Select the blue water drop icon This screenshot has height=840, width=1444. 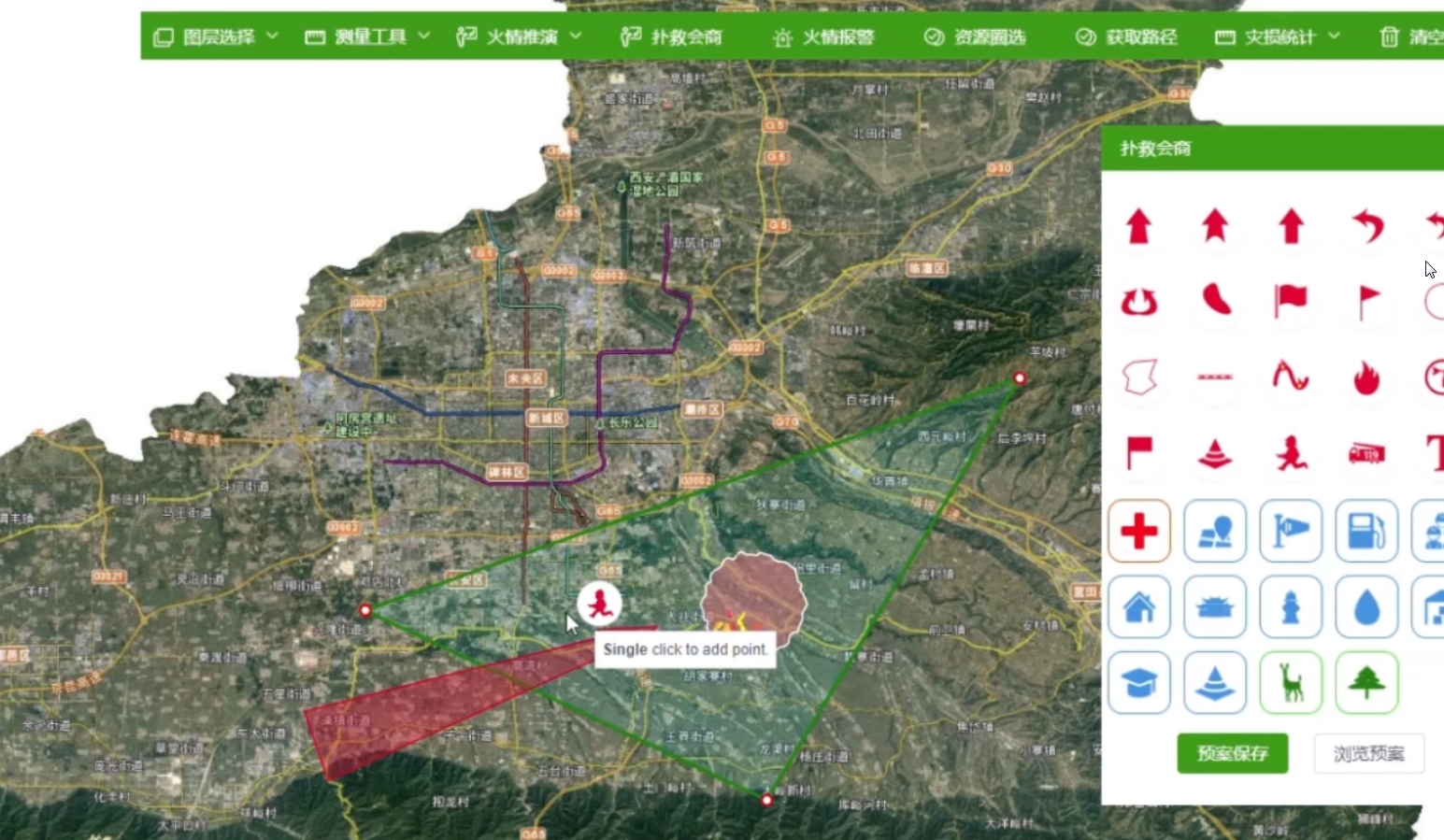click(1366, 607)
